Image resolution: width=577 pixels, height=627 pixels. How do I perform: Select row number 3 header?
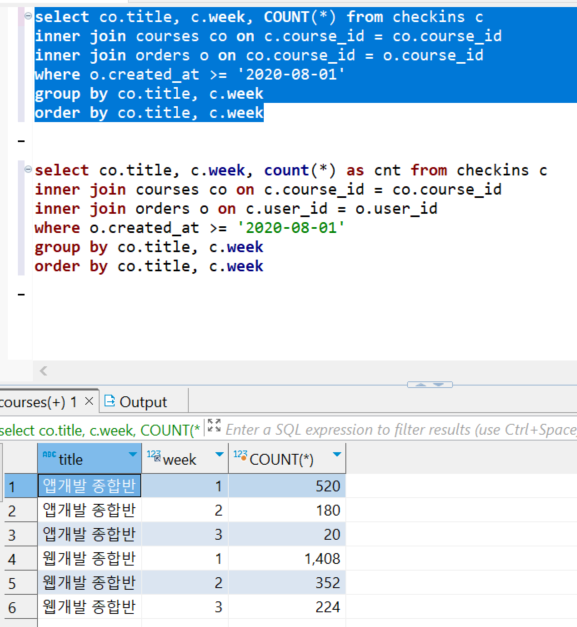click(21, 534)
